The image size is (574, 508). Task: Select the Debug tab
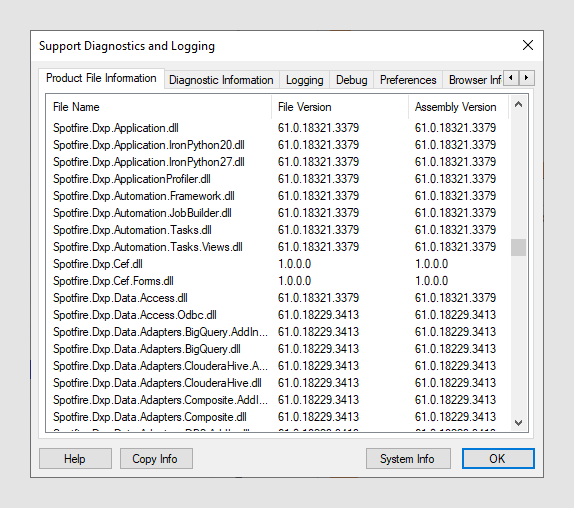351,80
